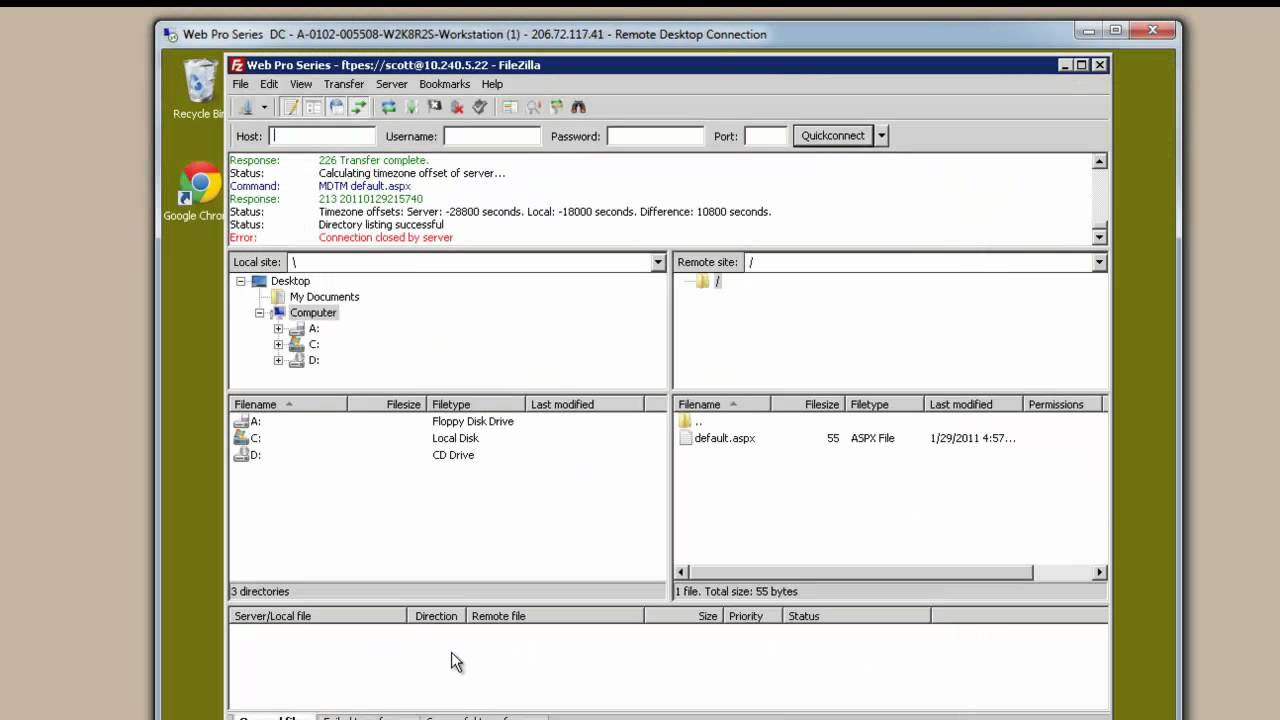1280x720 pixels.
Task: Open the Site Manager dropdown arrow
Action: point(264,107)
